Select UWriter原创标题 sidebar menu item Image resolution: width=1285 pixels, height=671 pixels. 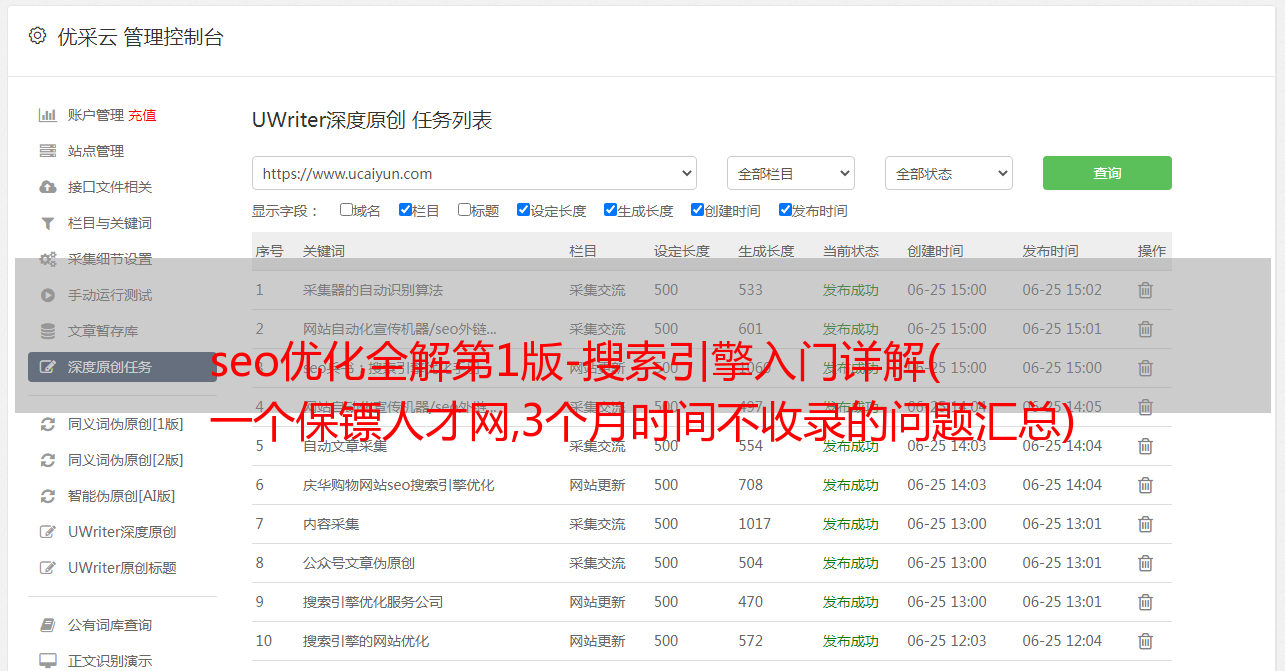point(122,568)
